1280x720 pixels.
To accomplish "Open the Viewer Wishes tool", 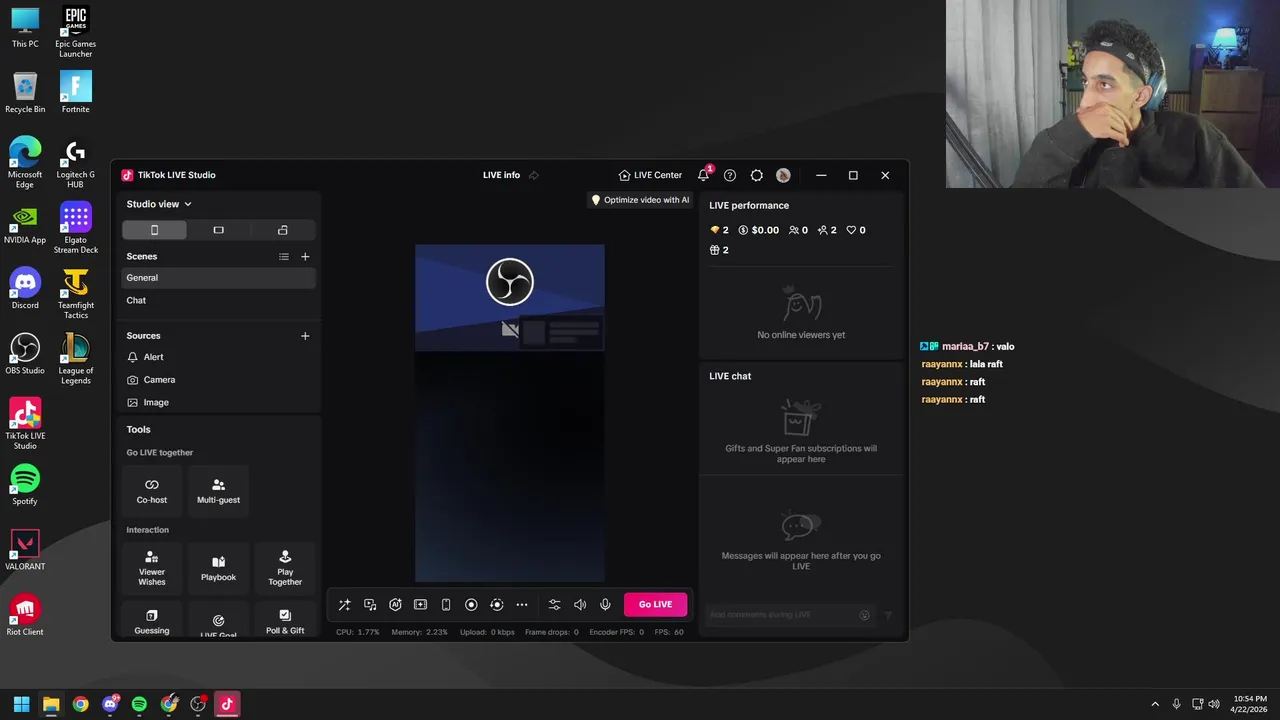I will 152,568.
